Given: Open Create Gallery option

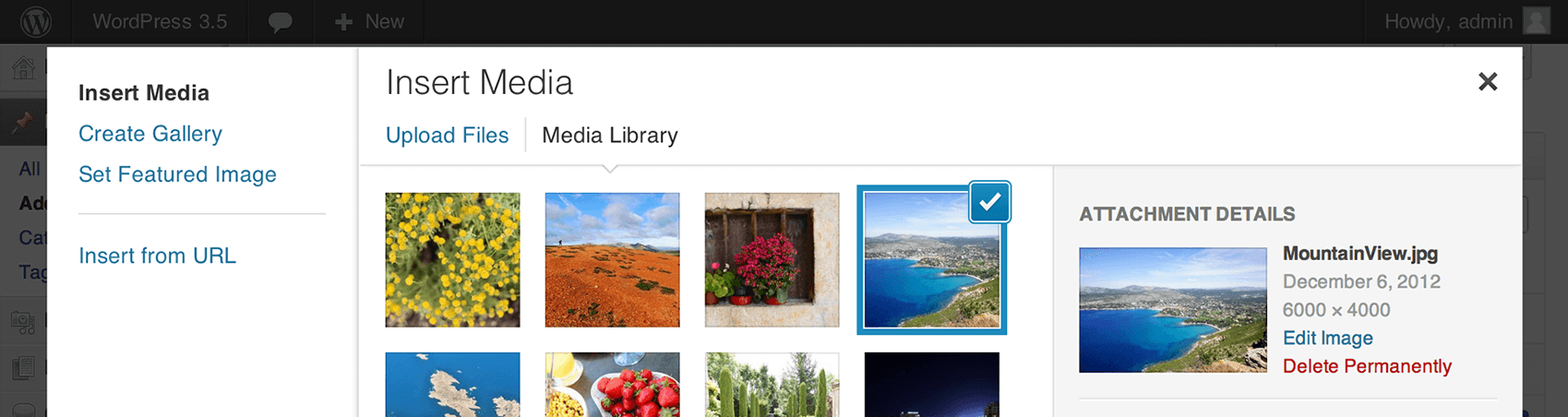Looking at the screenshot, I should (150, 134).
